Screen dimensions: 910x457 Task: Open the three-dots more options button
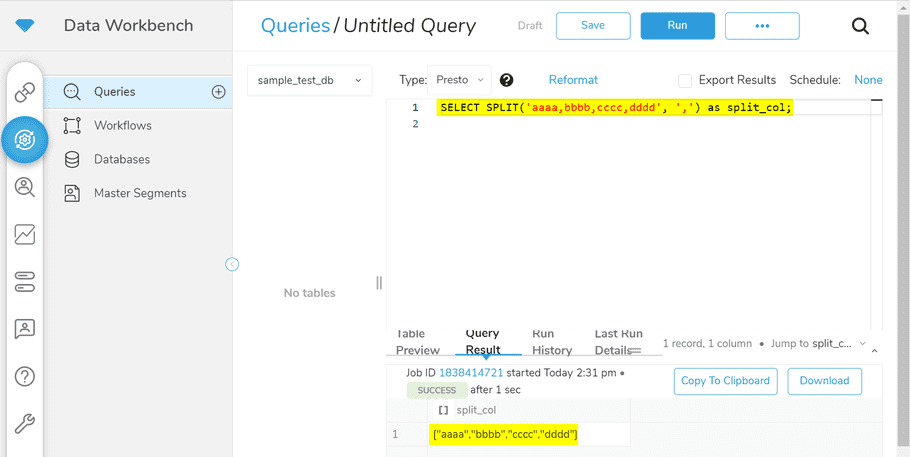[x=762, y=26]
